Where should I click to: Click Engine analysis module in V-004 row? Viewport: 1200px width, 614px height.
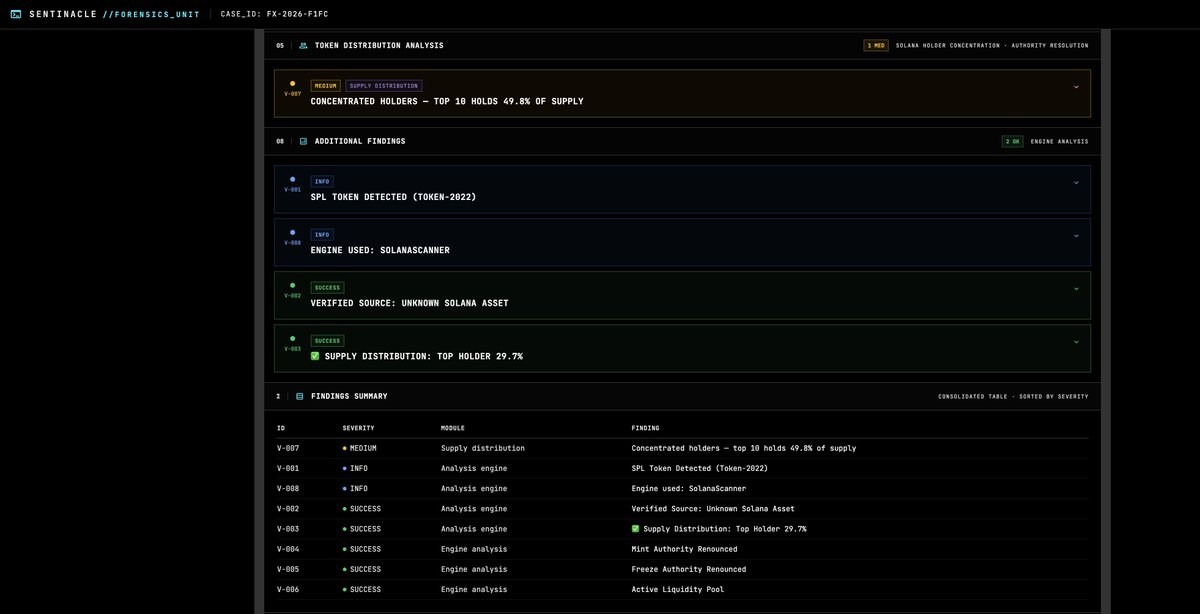pos(474,549)
